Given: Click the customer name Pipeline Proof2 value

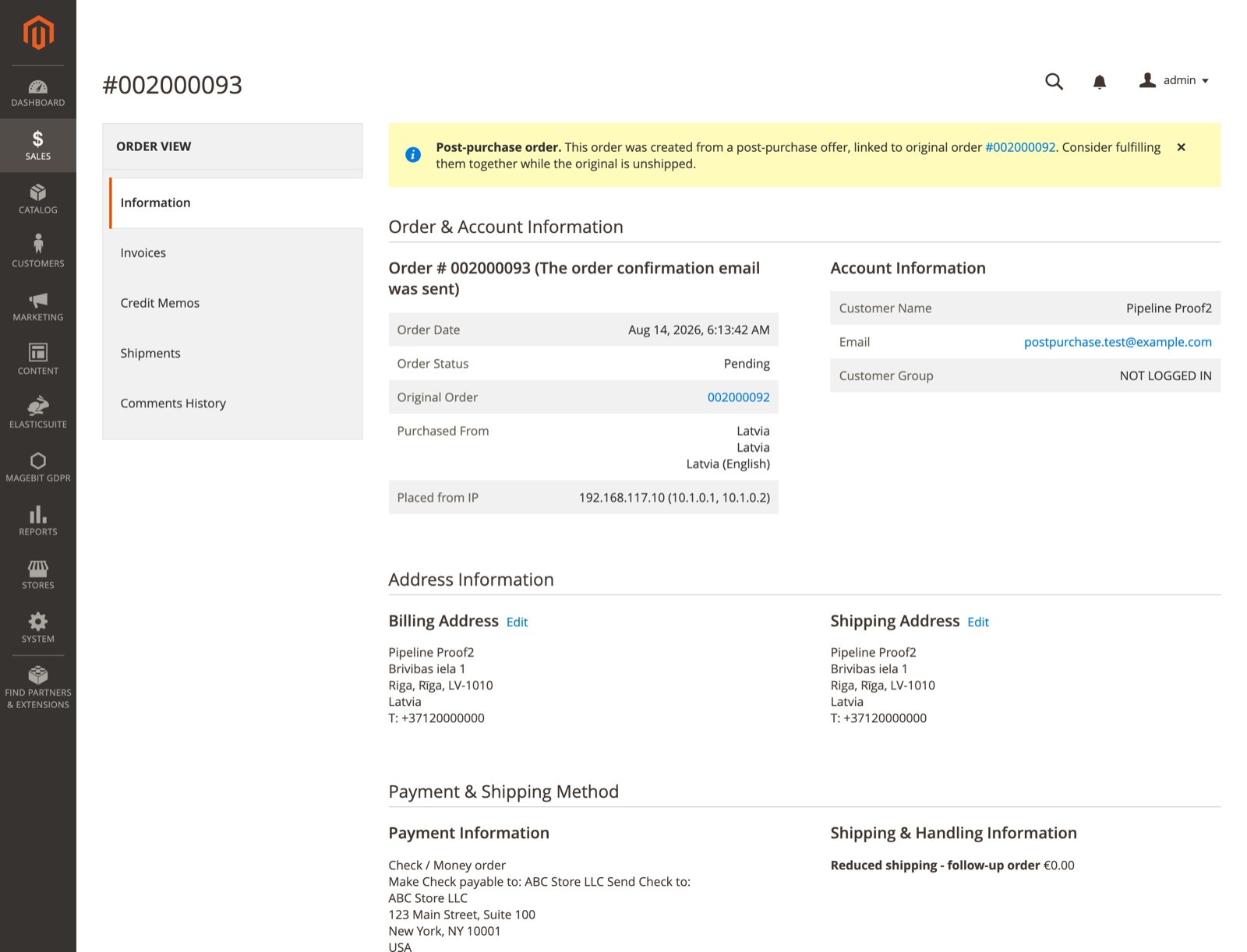Looking at the screenshot, I should [1169, 309].
